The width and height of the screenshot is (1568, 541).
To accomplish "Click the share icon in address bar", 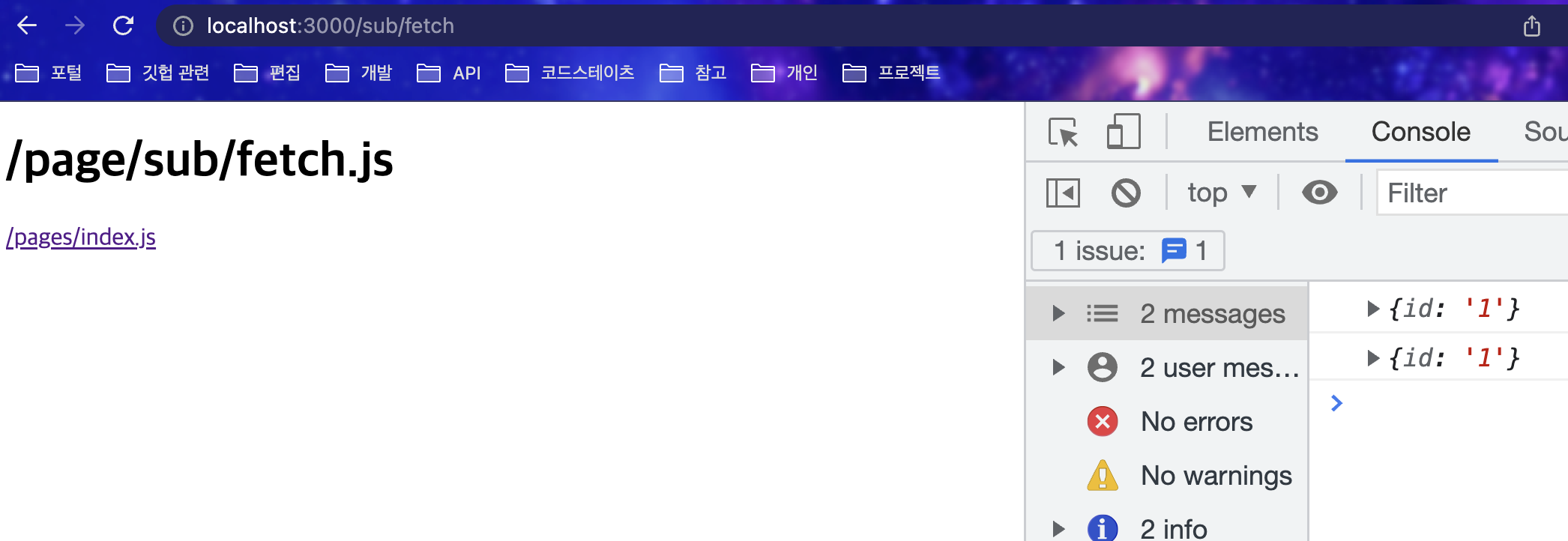I will tap(1532, 26).
